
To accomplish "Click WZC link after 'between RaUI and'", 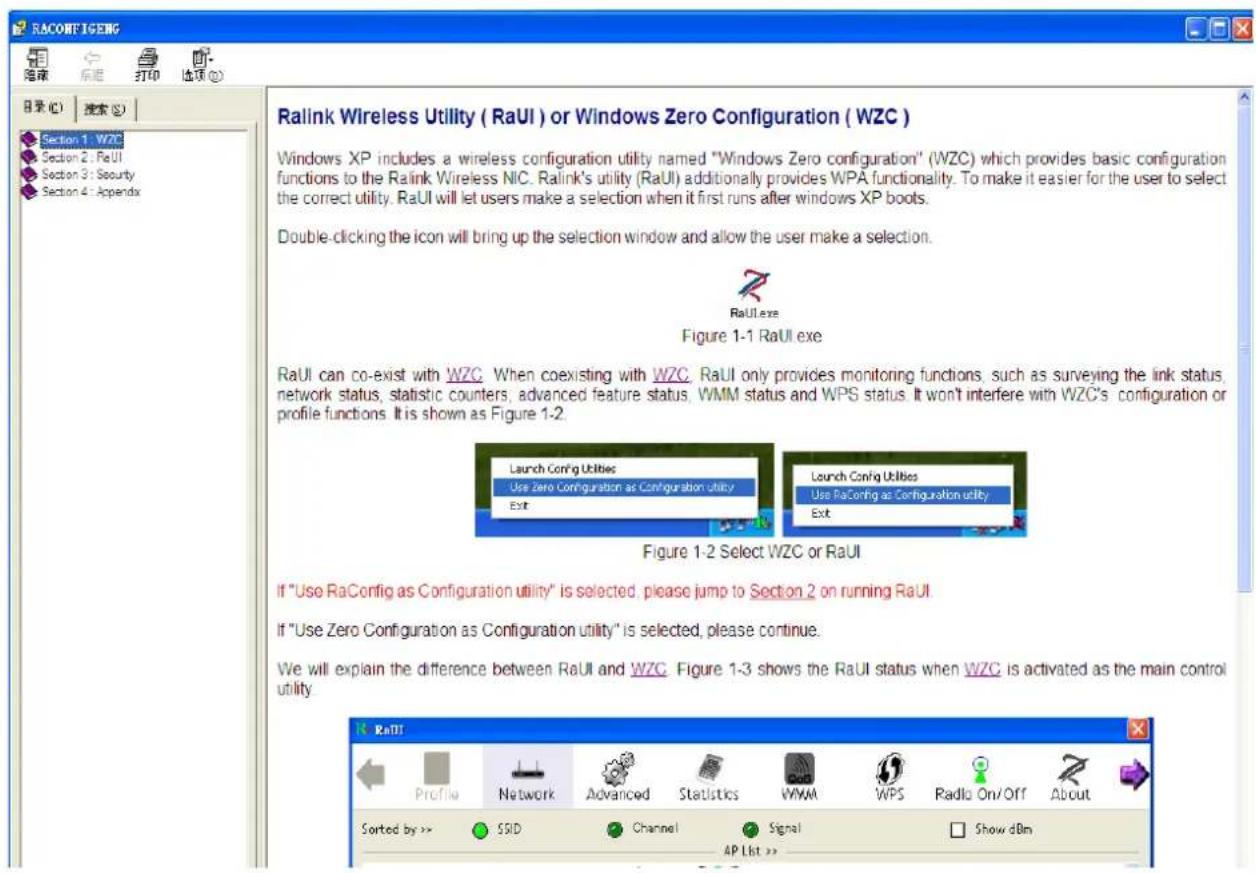I will 648,669.
